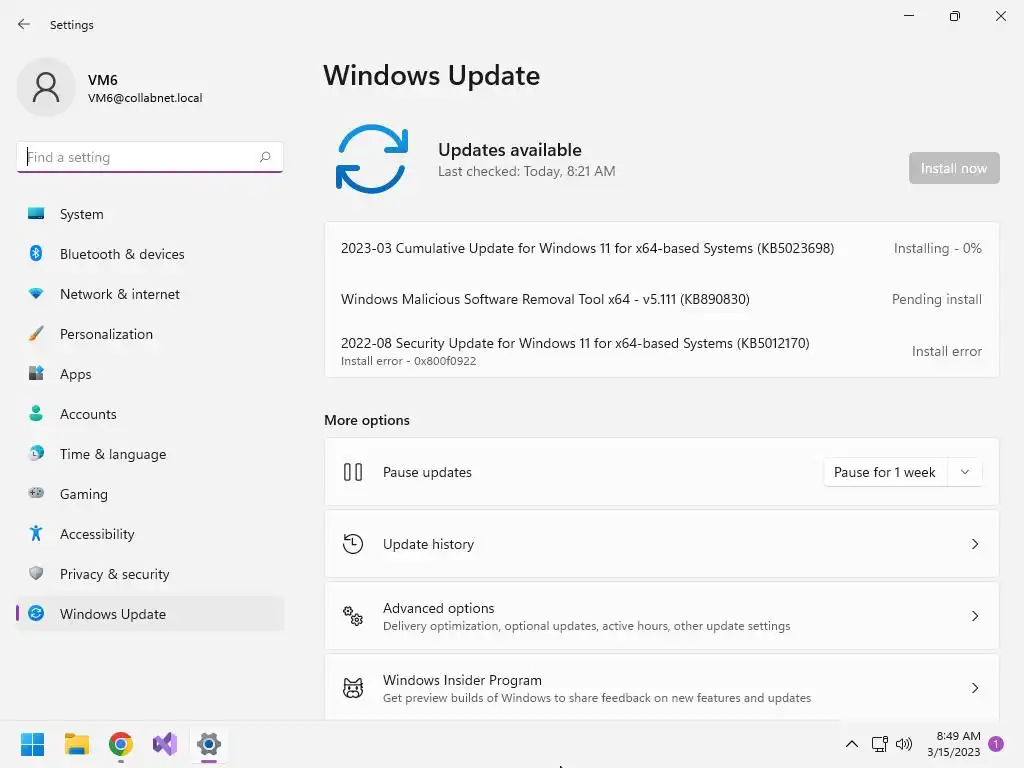
Task: Open Windows Insider Program via its chevron
Action: (x=974, y=688)
